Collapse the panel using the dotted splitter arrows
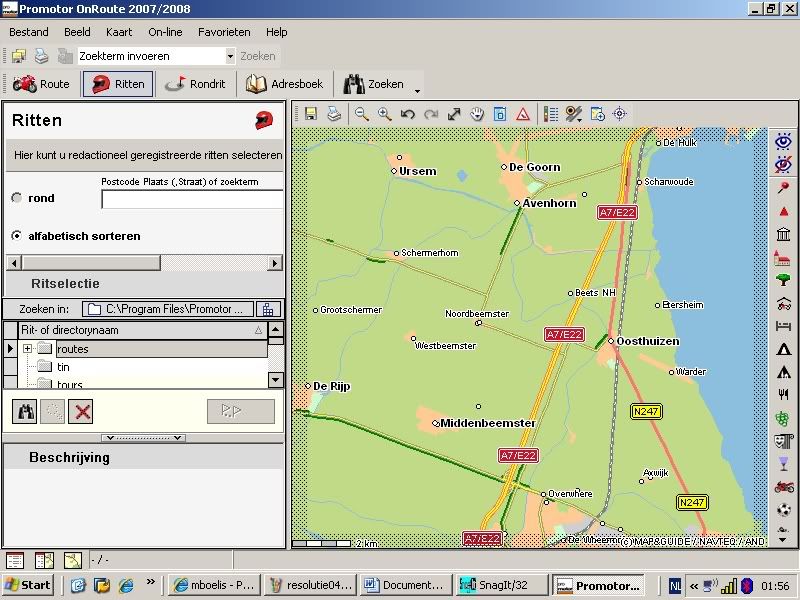Viewport: 800px width, 600px height. [143, 438]
